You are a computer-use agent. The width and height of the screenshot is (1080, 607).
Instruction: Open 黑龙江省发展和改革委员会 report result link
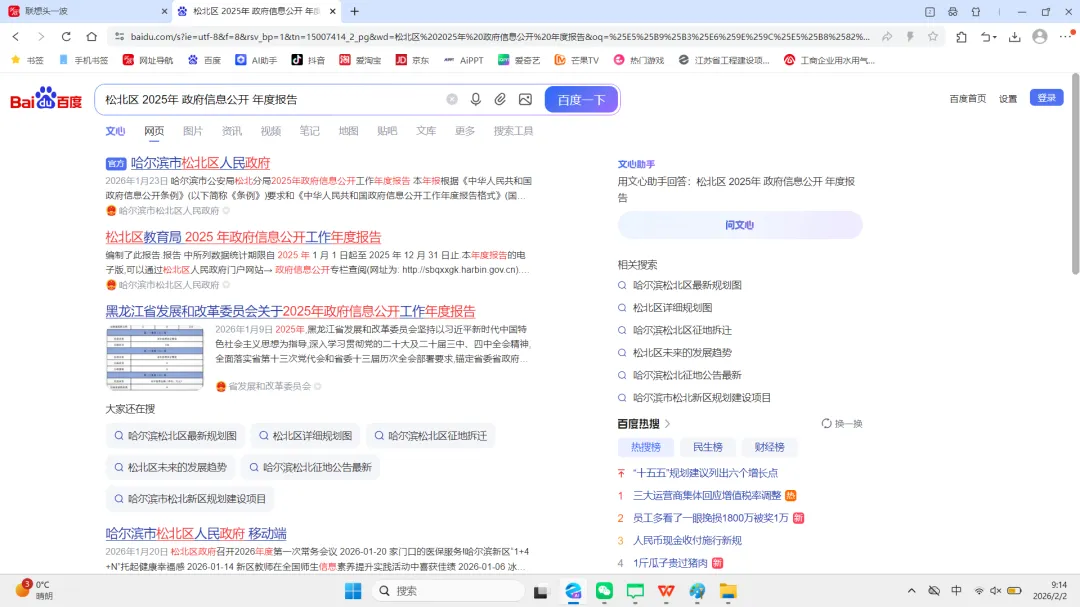coord(290,311)
